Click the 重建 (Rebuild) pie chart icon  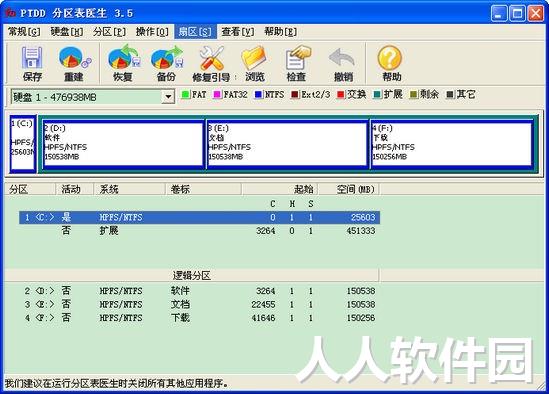75,58
